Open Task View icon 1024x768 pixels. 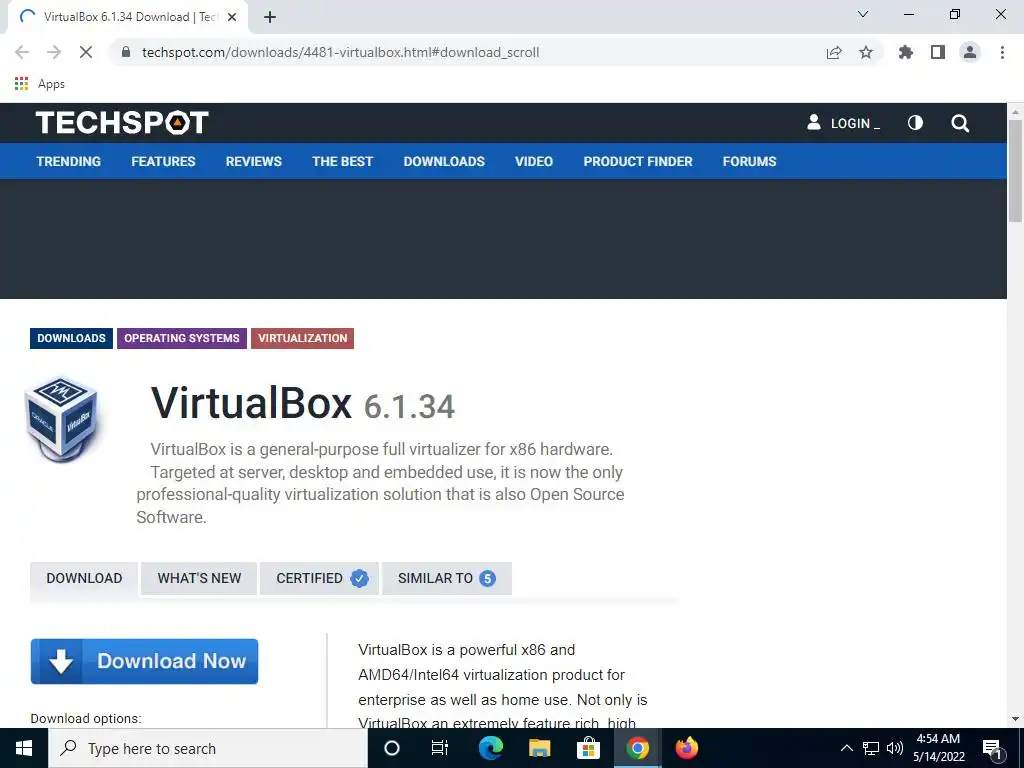pos(440,748)
